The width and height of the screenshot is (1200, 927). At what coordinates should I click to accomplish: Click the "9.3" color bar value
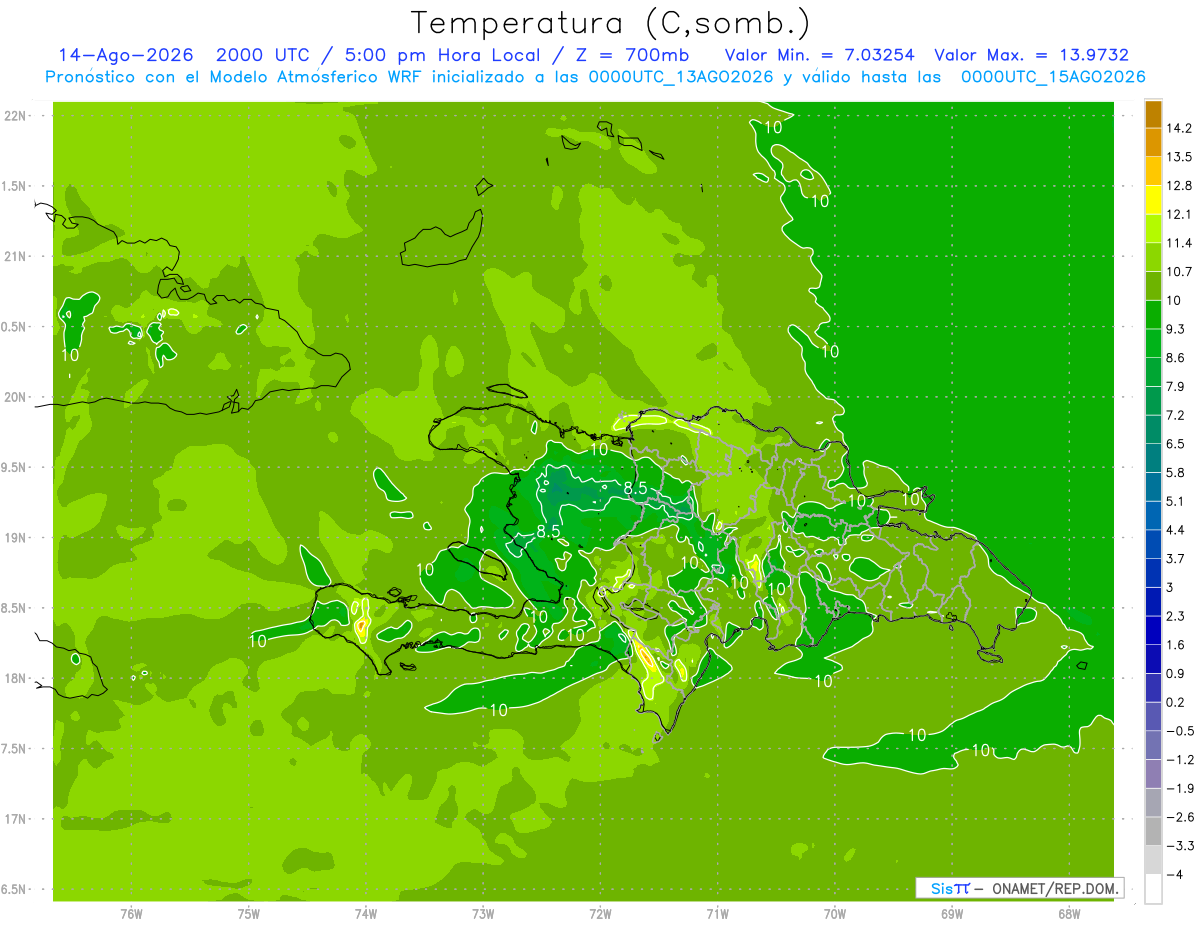pyautogui.click(x=1175, y=329)
